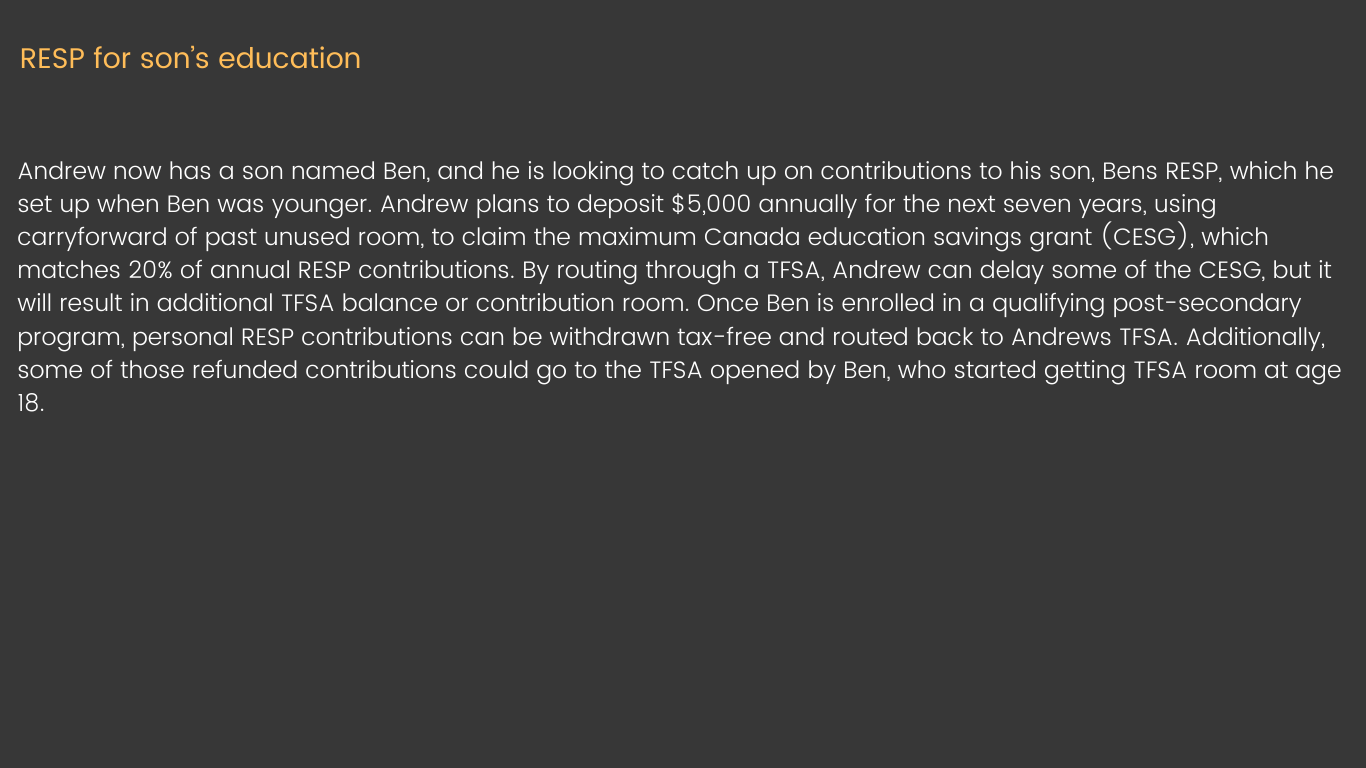Click the "RESP for son's education" slide title
1366x768 pixels.
pyautogui.click(x=190, y=58)
